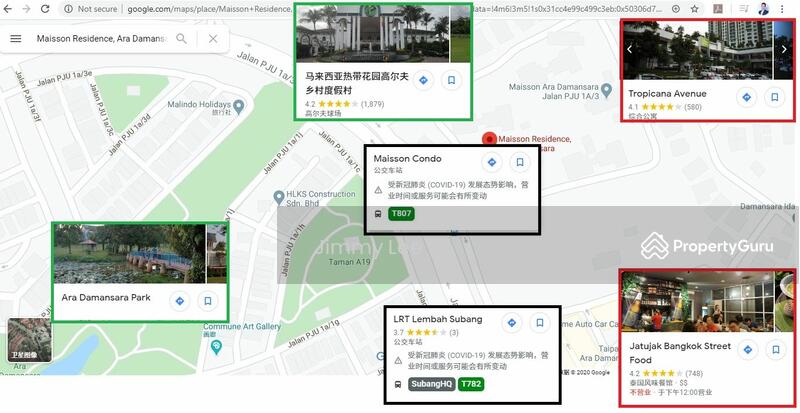Click the Jatujak Bangkok Street Food title
The image size is (800, 413).
click(x=680, y=353)
